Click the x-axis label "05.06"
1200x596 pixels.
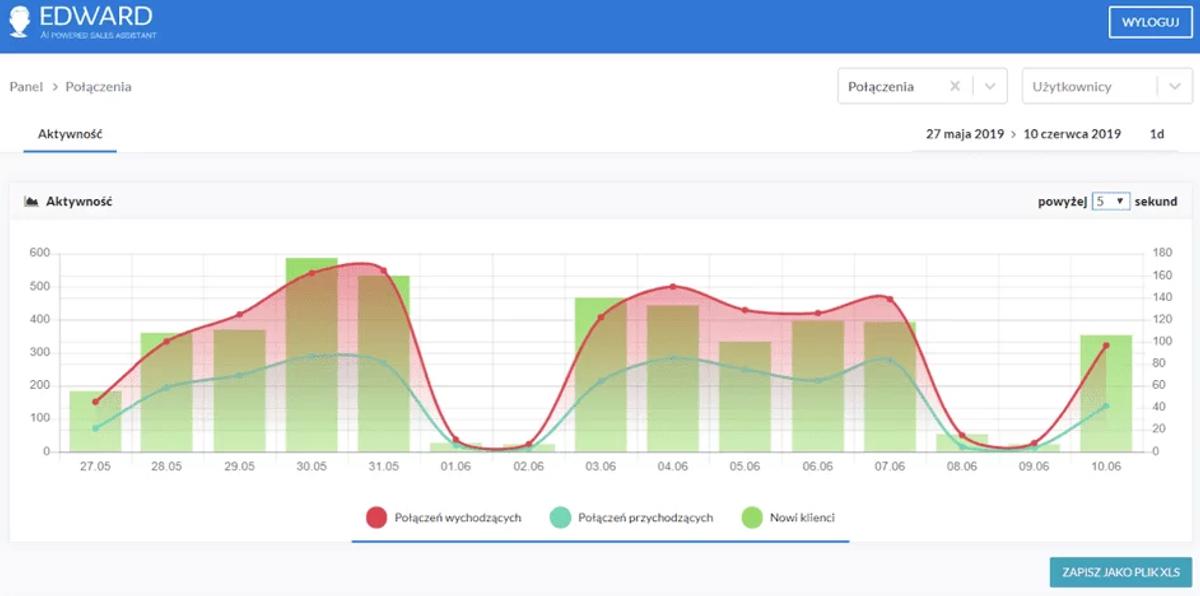745,466
